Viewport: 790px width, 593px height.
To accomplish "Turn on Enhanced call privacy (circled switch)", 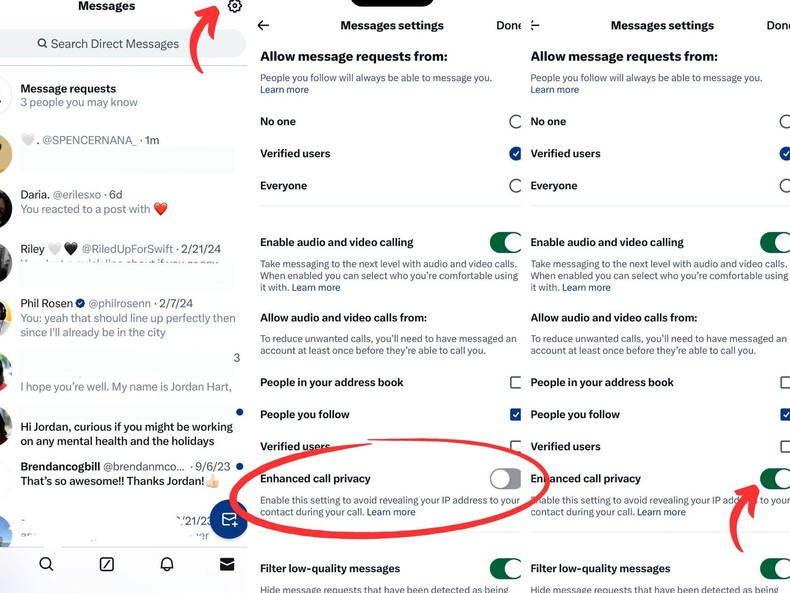I will point(505,479).
